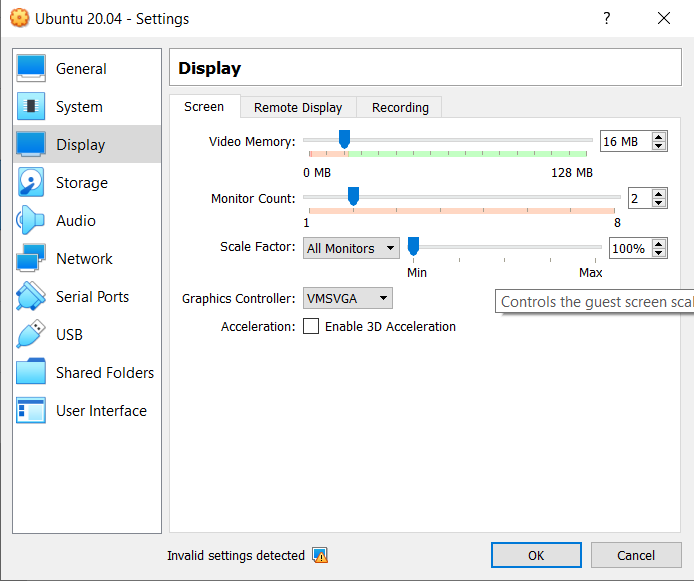Click the Display monitor icon in sidebar
Screen dimensions: 694x581
31,145
